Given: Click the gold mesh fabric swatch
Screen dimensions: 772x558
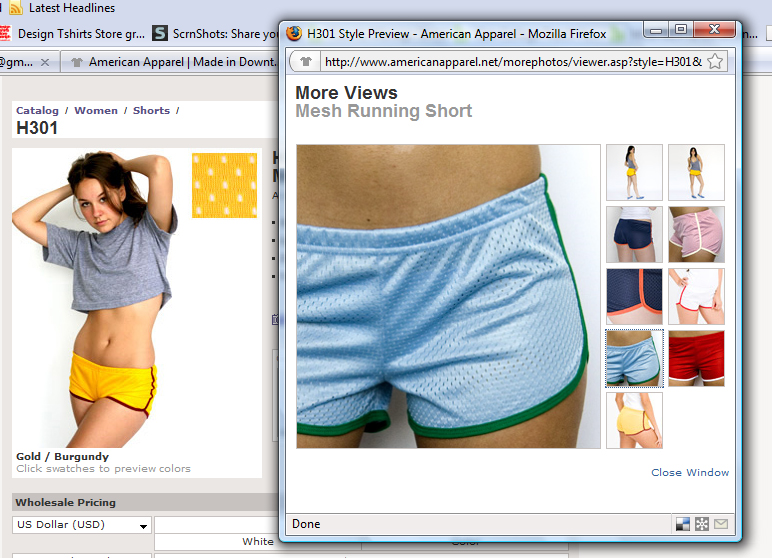Looking at the screenshot, I should coord(225,185).
